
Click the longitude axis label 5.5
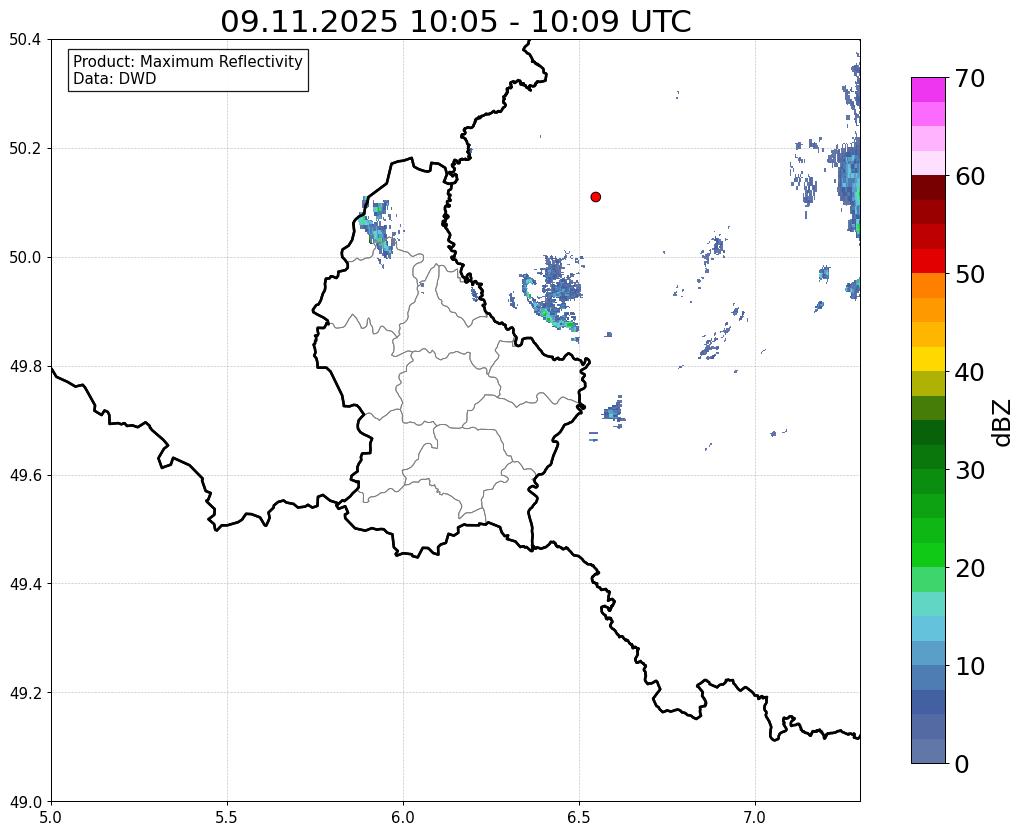coord(227,818)
